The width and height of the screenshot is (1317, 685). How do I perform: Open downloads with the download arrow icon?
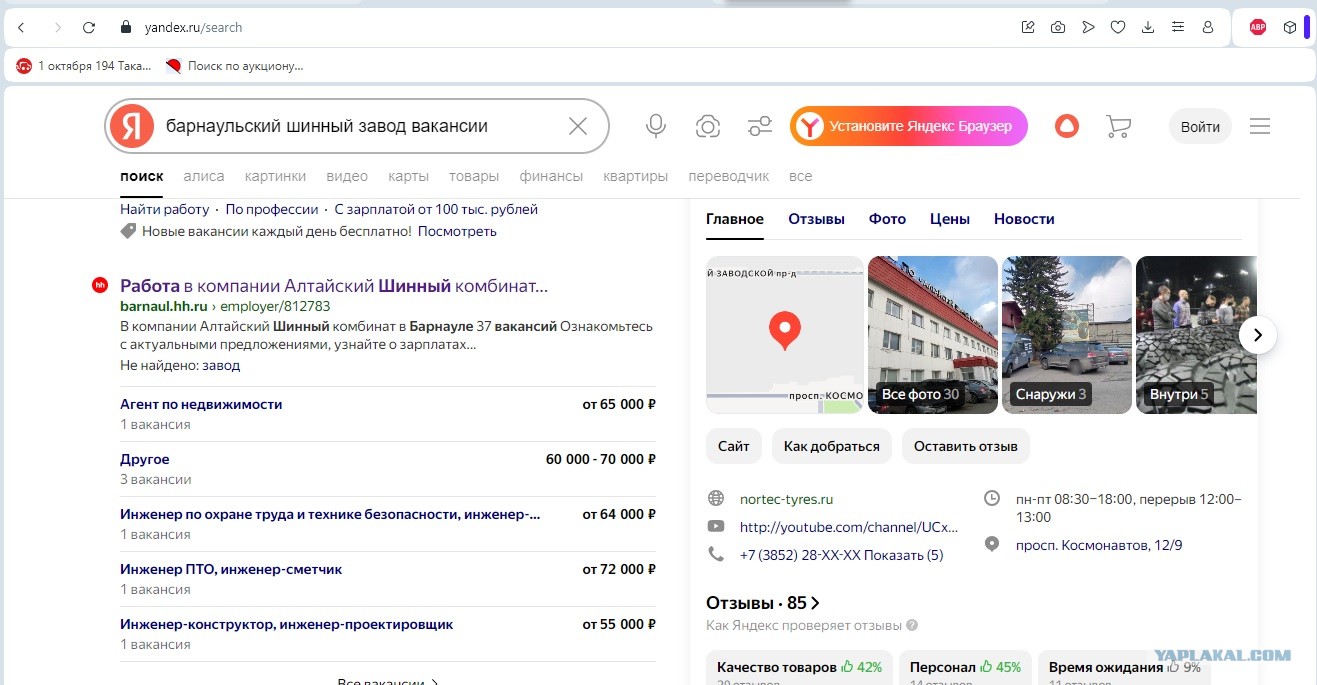[1148, 27]
